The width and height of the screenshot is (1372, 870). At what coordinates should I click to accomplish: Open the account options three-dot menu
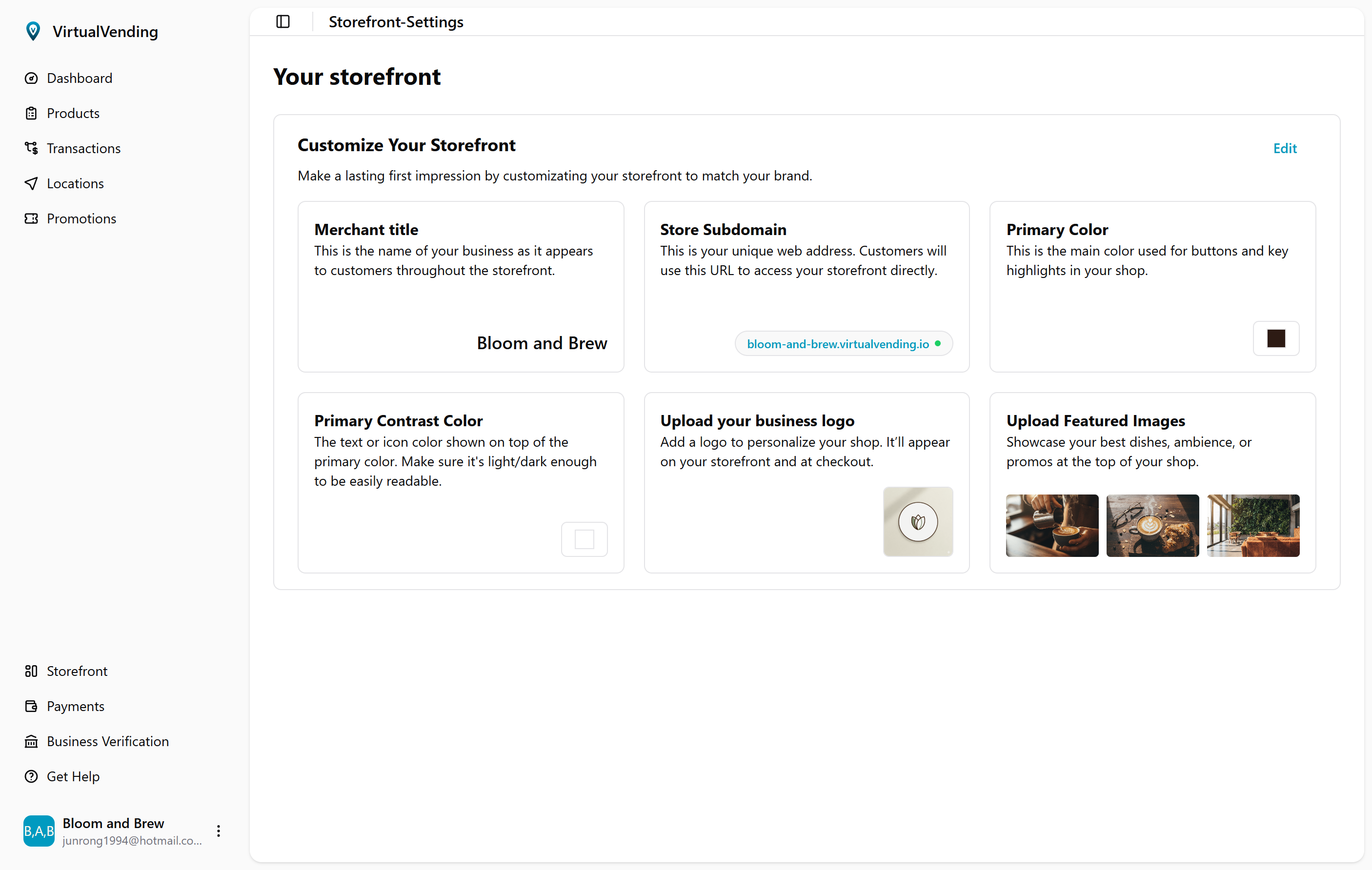[x=218, y=830]
